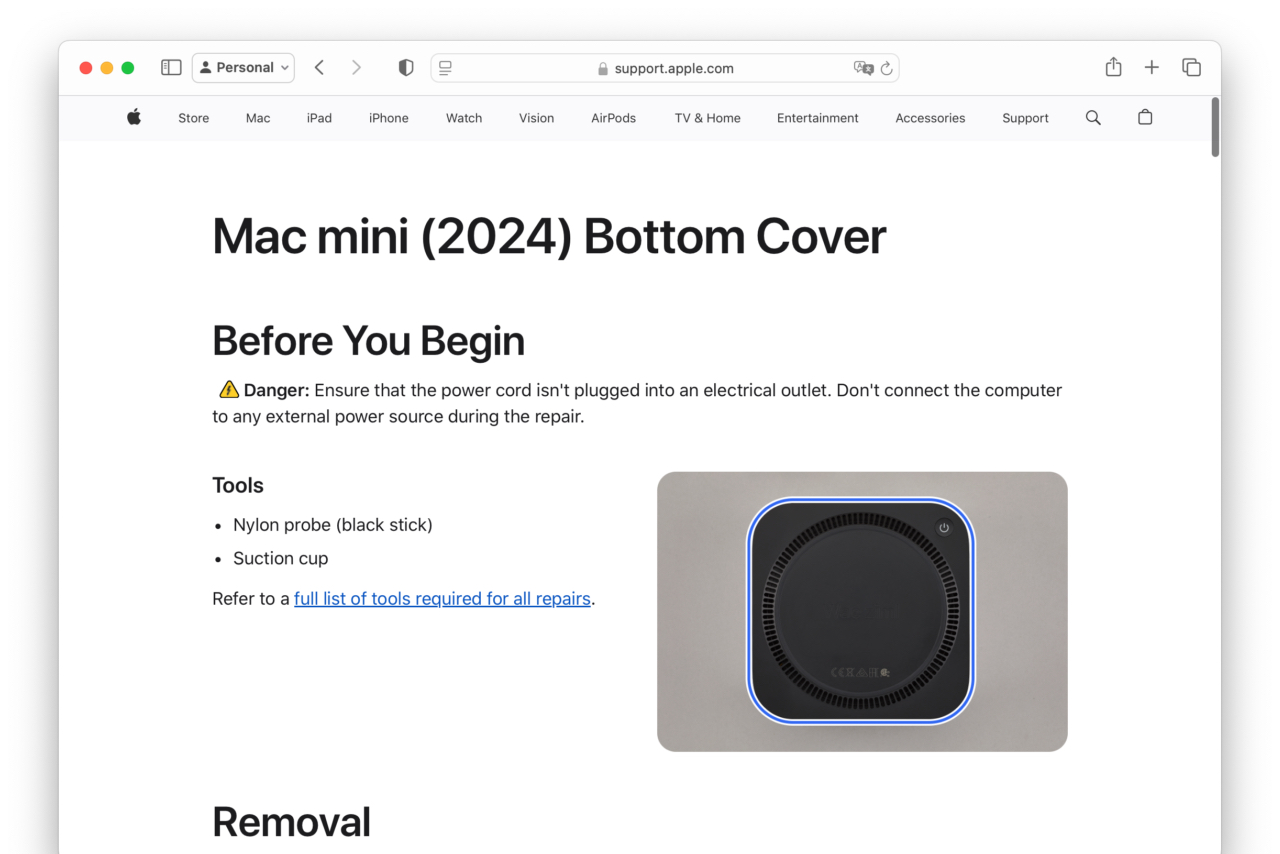Image resolution: width=1280 pixels, height=854 pixels.
Task: Show the tab overview
Action: 1191,67
